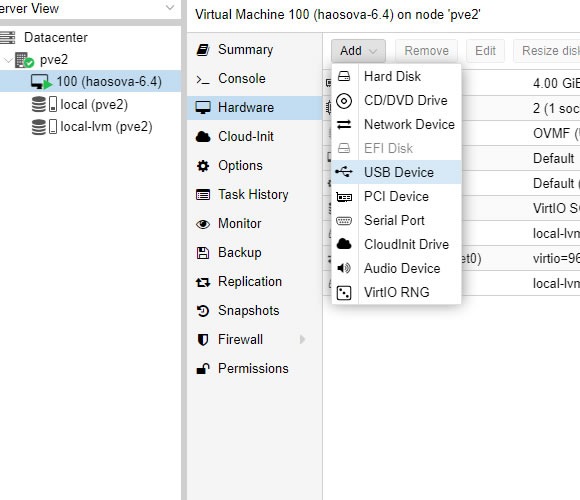Click the Resize disk button

pos(547,51)
